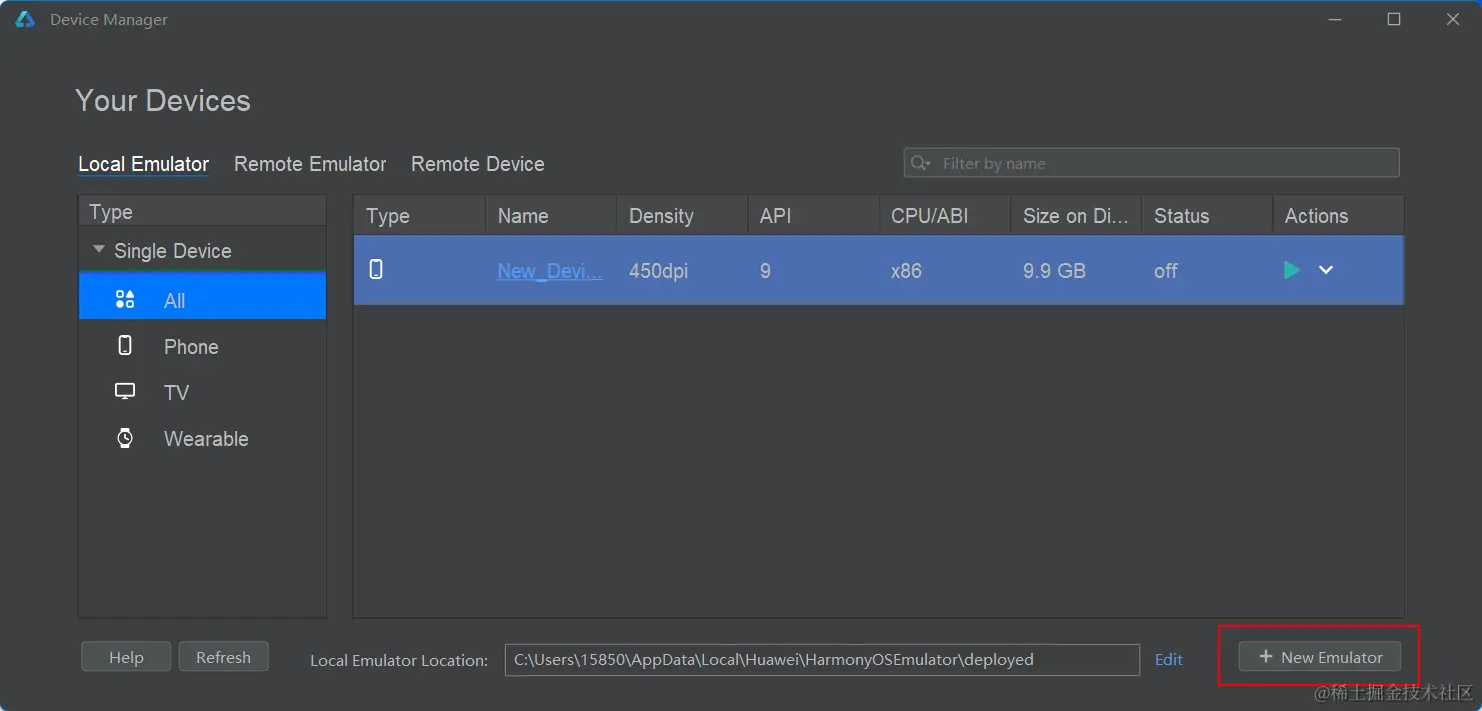Select All label in type list

[x=174, y=301]
